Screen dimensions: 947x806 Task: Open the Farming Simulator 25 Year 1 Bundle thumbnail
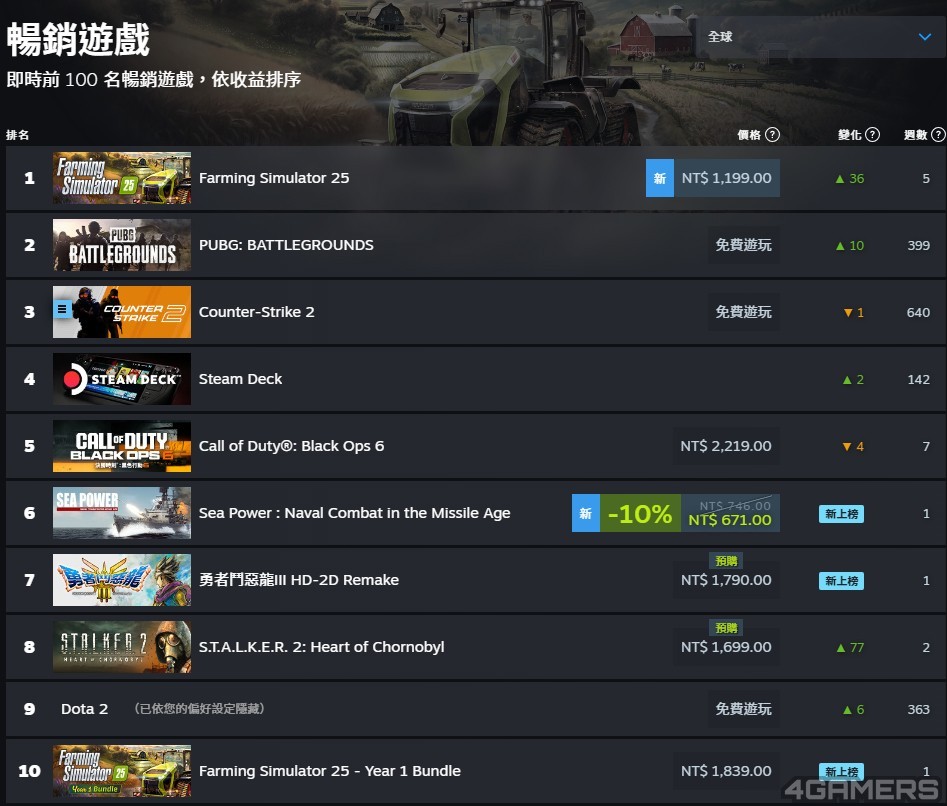pyautogui.click(x=122, y=771)
